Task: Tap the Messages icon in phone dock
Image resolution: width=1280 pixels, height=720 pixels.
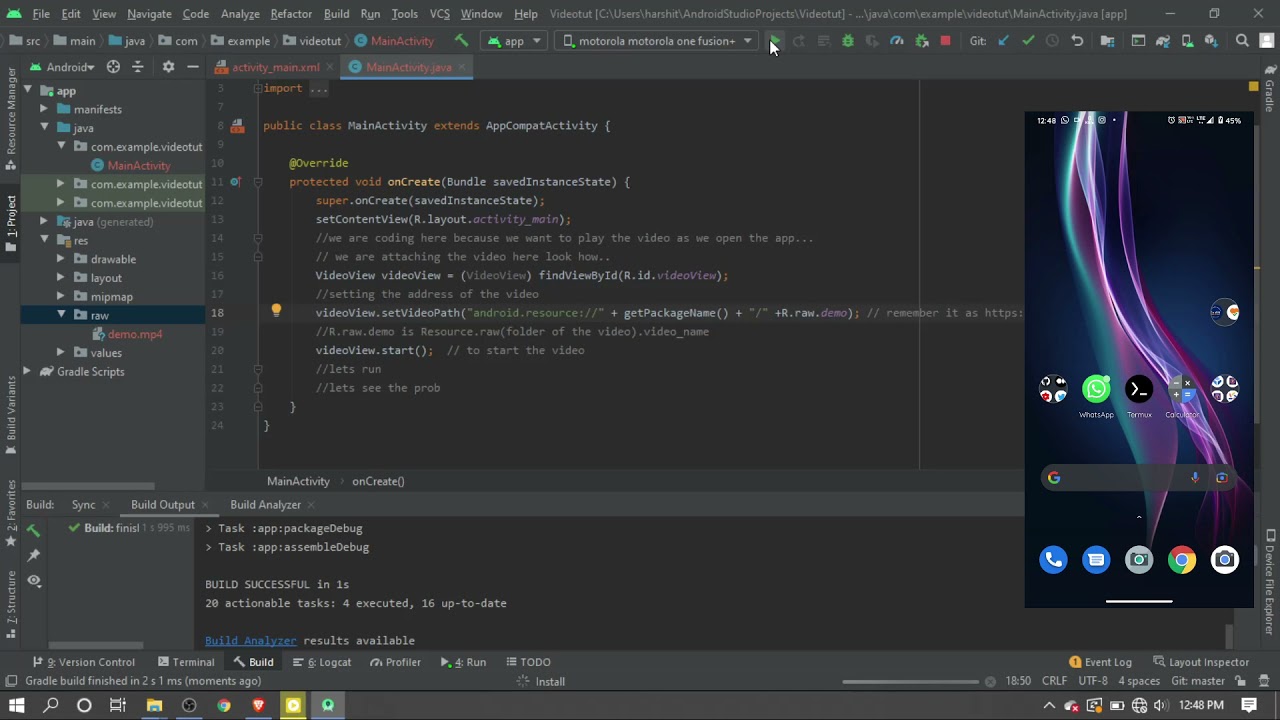Action: pos(1096,560)
